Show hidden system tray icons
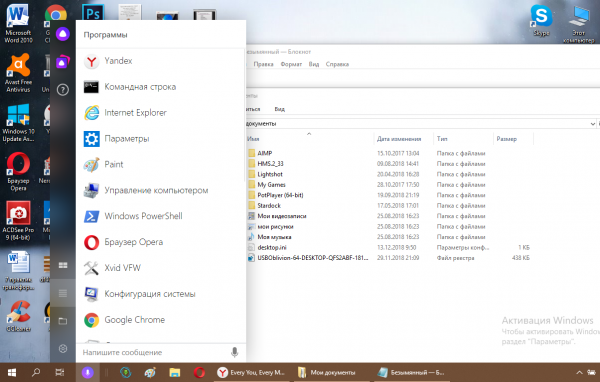 (579, 372)
